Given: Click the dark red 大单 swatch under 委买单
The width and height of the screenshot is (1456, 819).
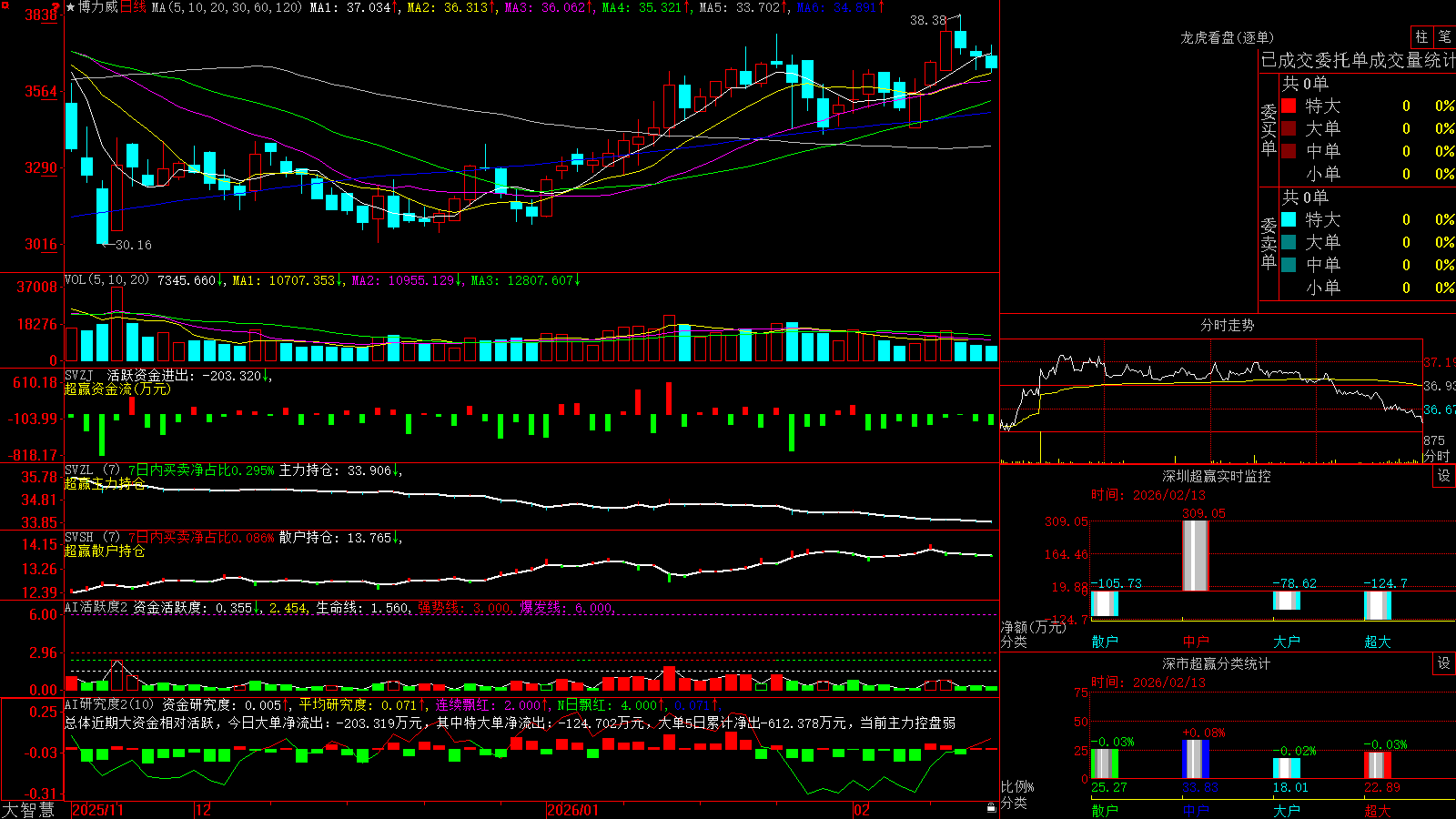Looking at the screenshot, I should click(1289, 128).
